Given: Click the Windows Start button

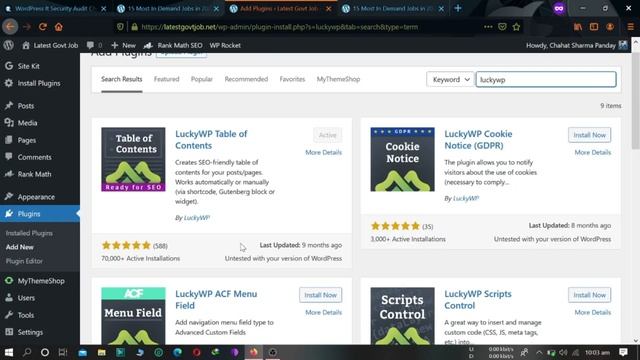Looking at the screenshot, I should [9, 352].
